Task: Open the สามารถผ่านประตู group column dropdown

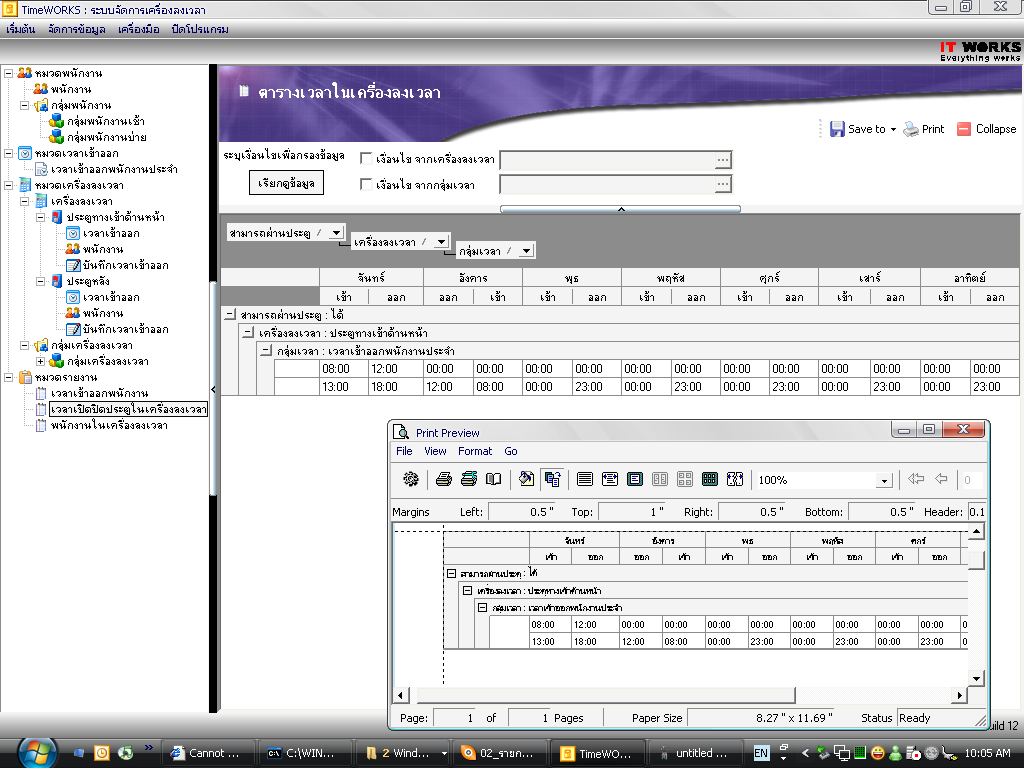Action: click(x=336, y=232)
